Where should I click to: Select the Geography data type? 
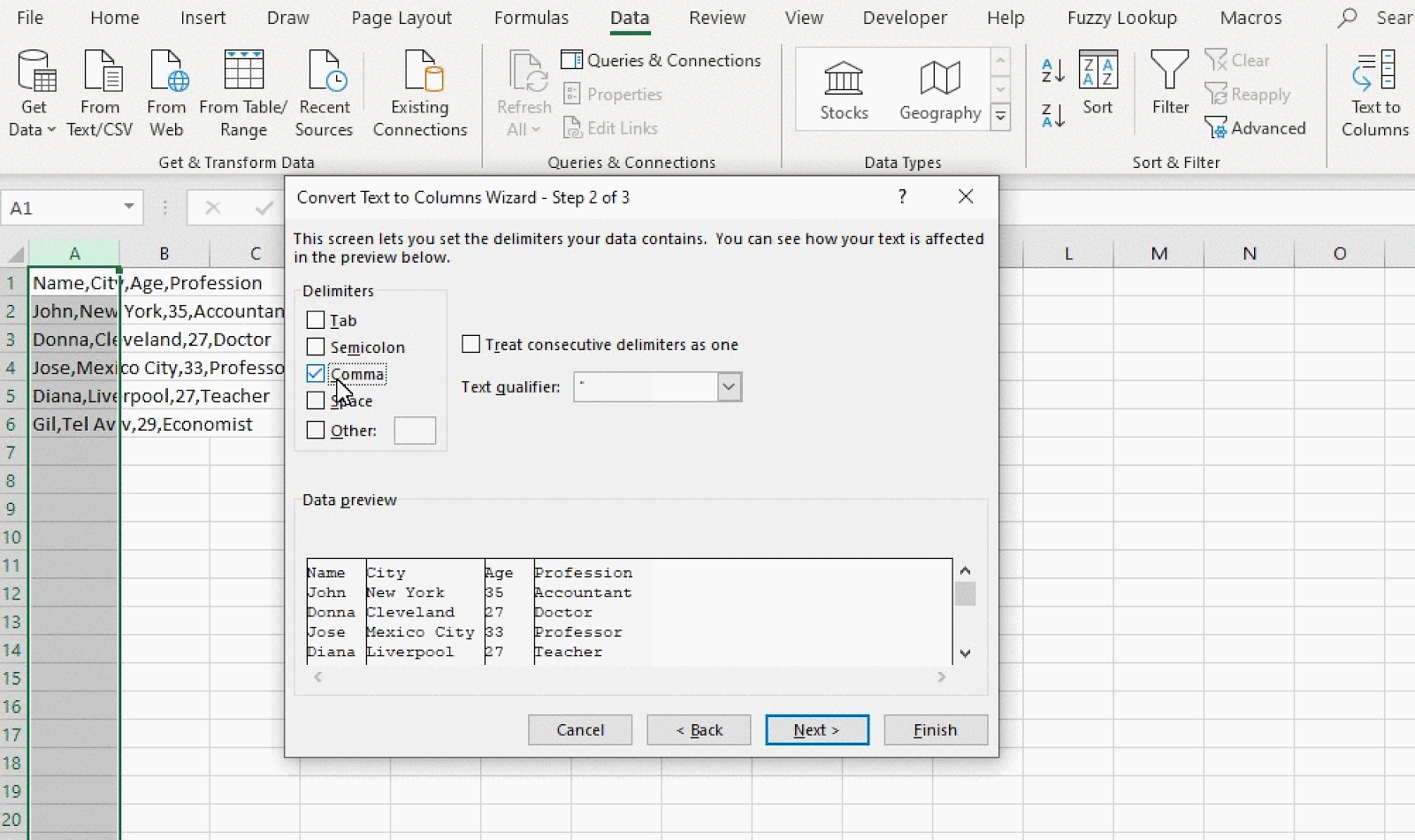click(x=940, y=90)
